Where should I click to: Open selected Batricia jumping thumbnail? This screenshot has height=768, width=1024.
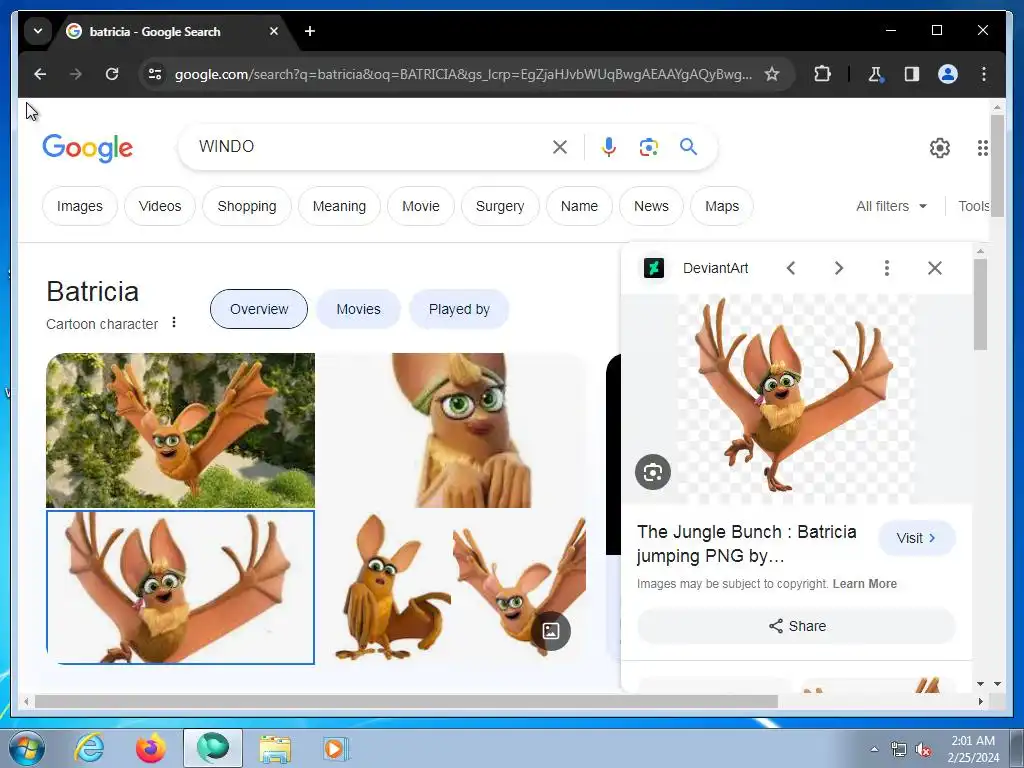click(180, 588)
